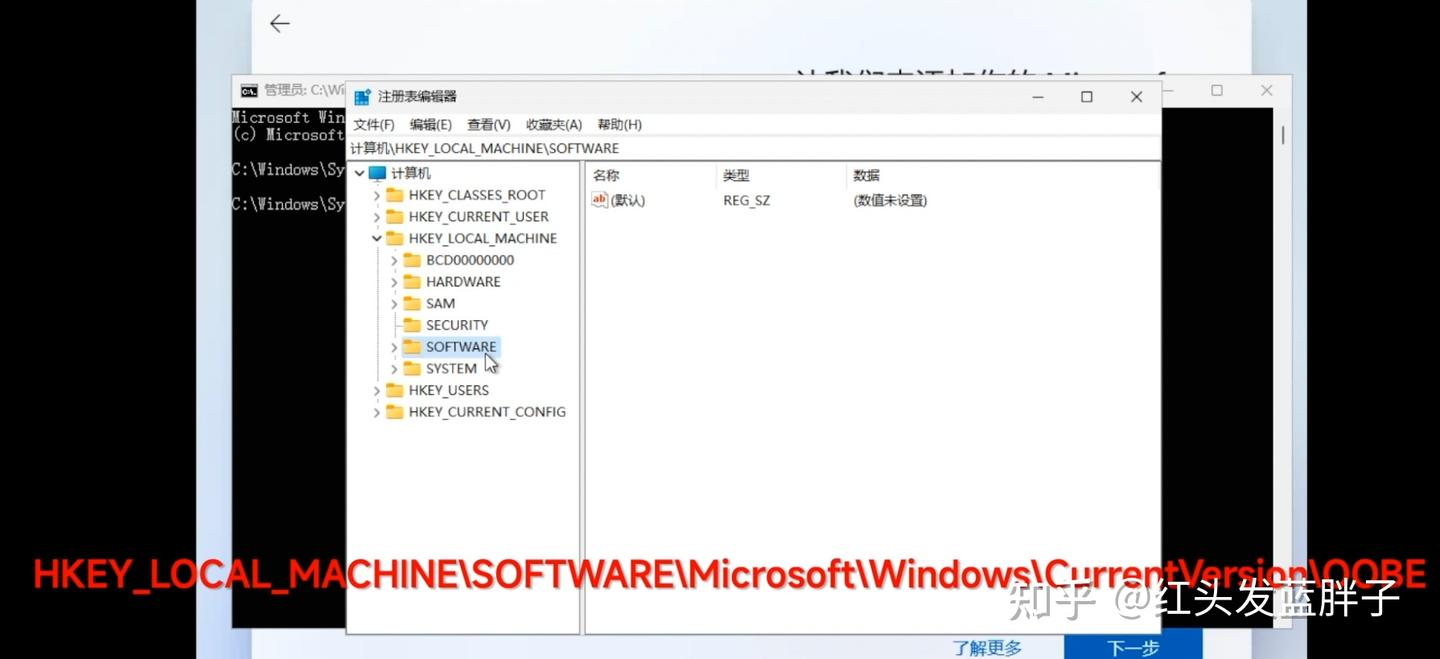Expand HKEY_CURRENT_CONFIG arrow
This screenshot has width=1440, height=659.
click(377, 412)
